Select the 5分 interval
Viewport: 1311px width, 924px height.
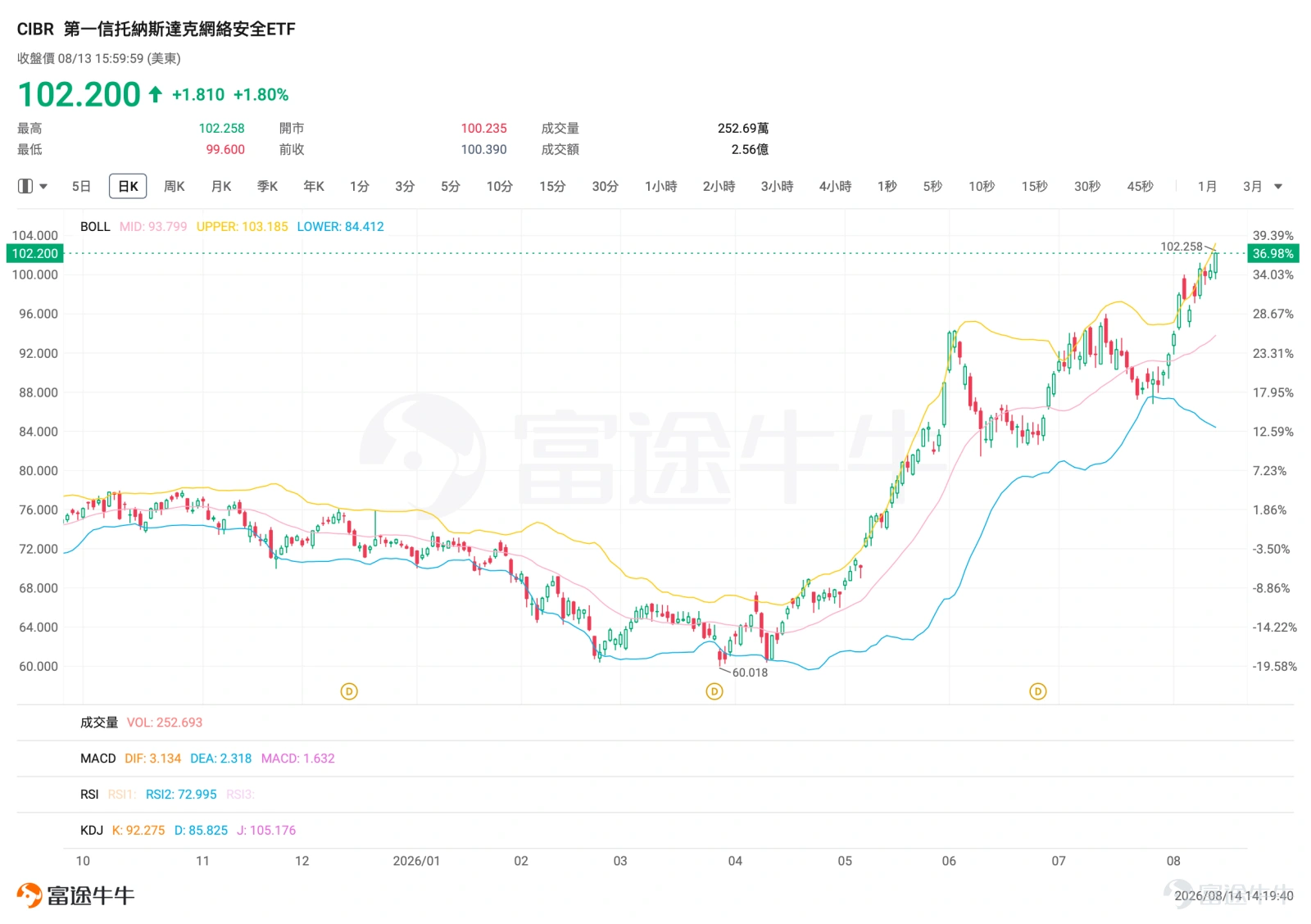[451, 187]
